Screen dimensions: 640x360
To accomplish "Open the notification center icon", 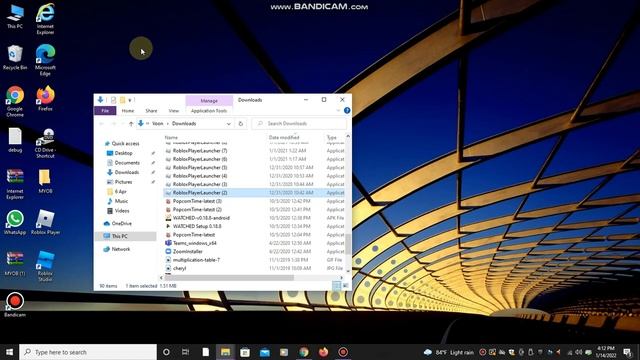I will click(627, 352).
